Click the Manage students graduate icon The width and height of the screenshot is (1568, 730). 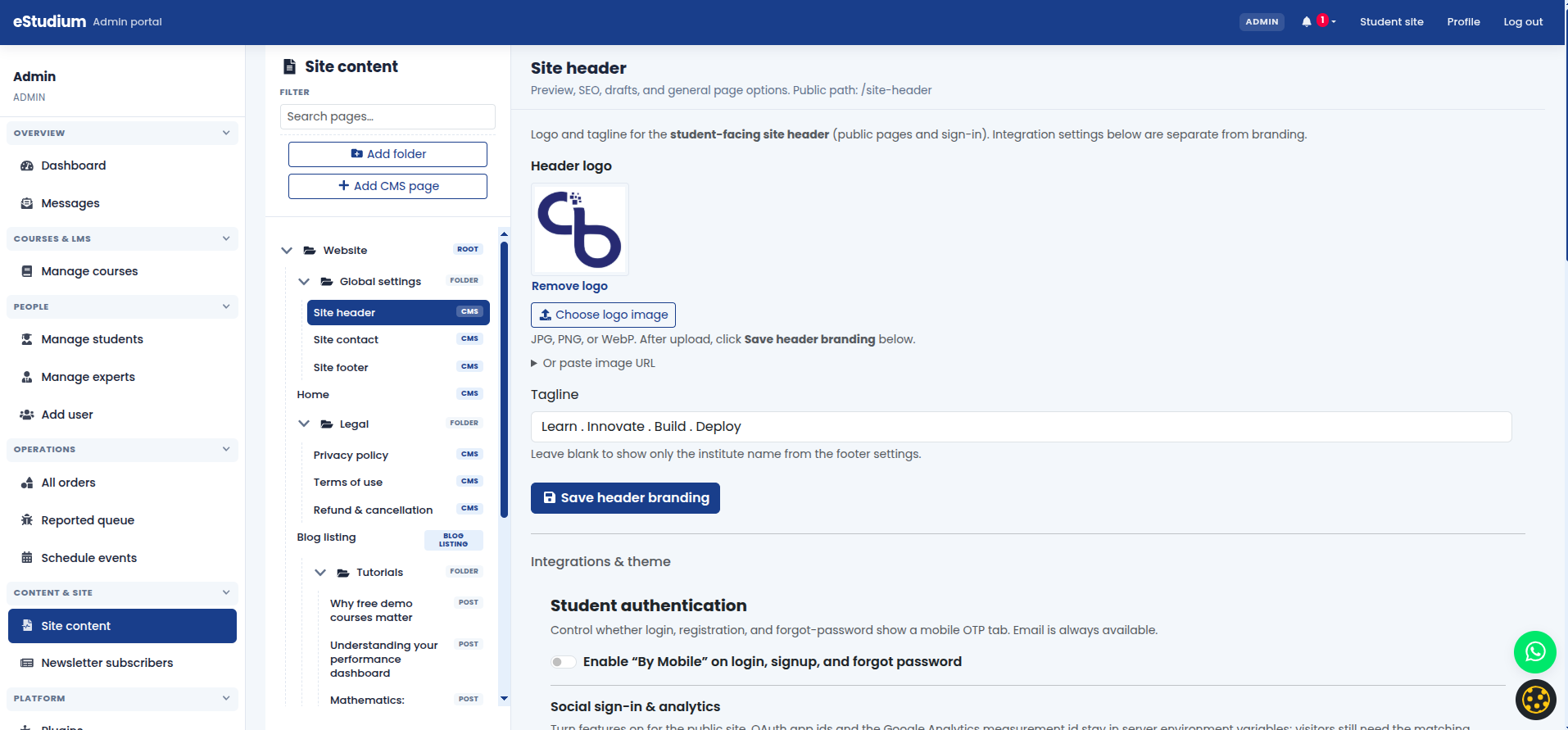(x=26, y=339)
